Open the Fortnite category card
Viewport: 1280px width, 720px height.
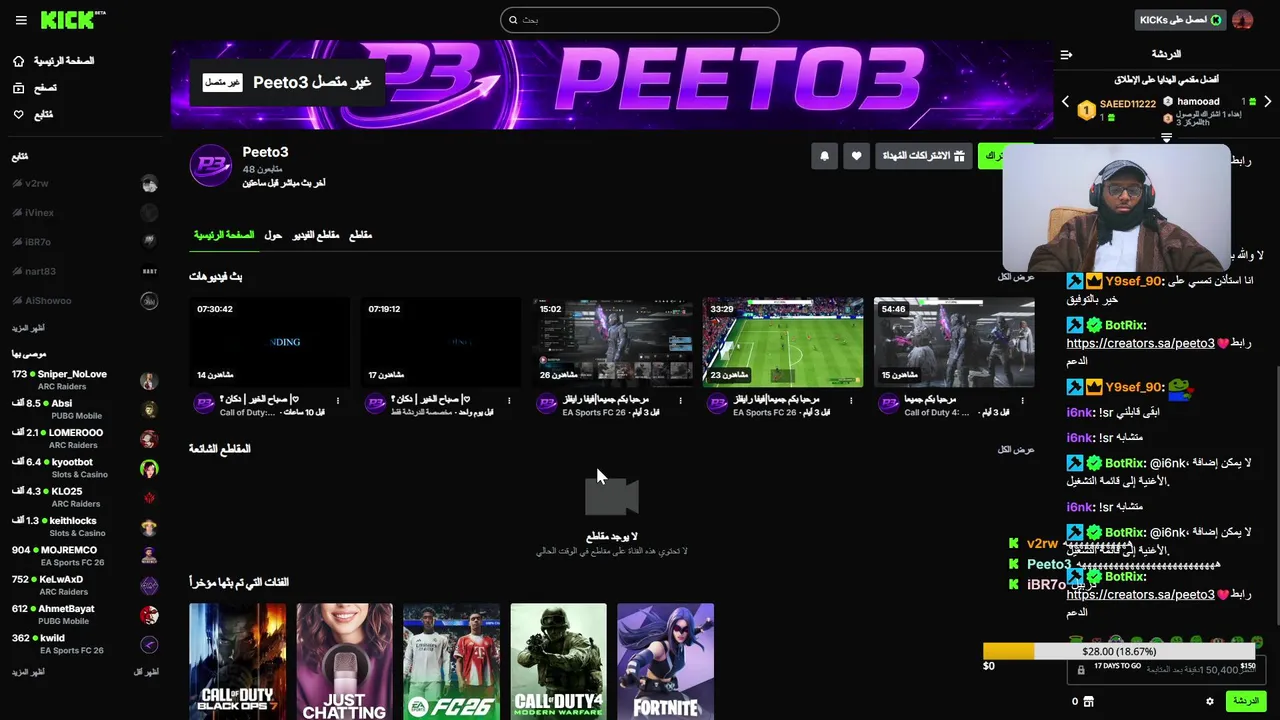665,661
